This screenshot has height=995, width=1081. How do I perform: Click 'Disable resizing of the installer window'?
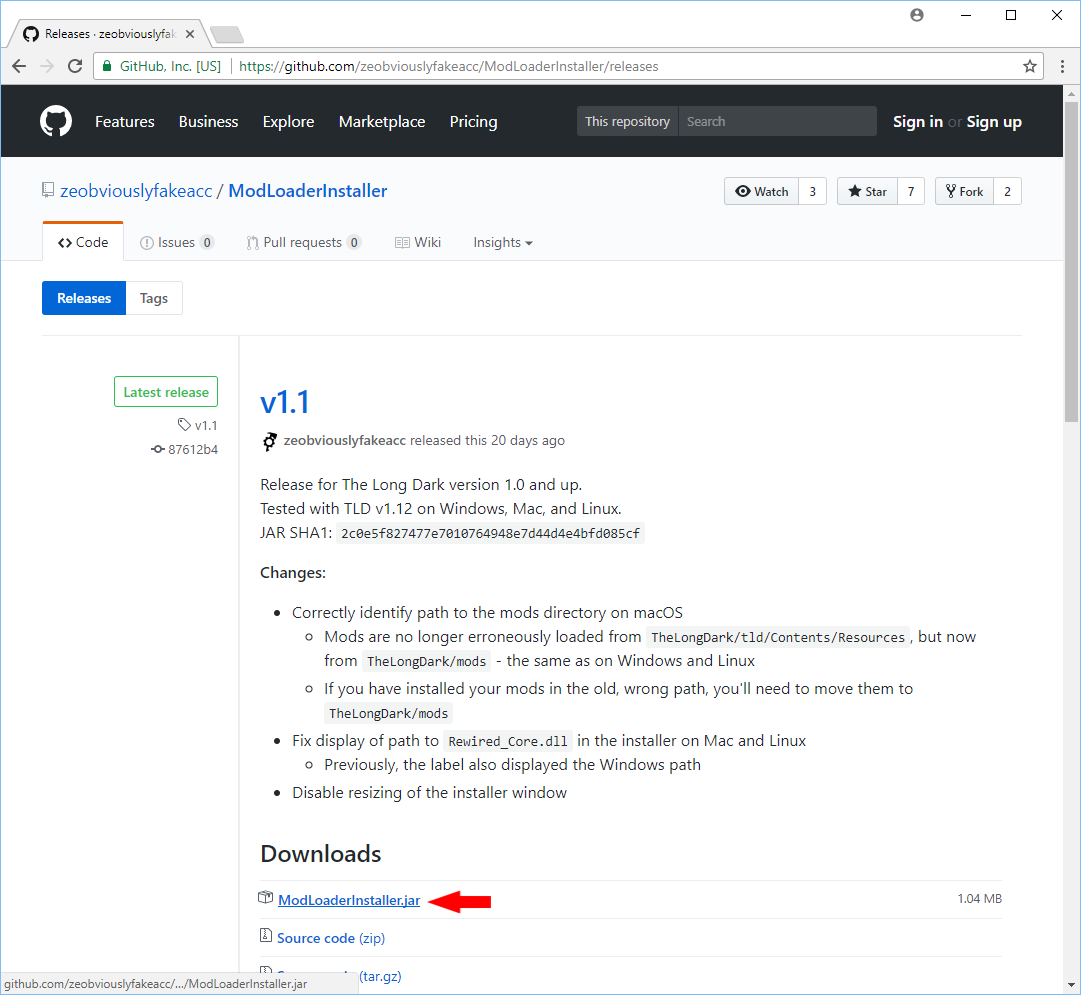[430, 792]
